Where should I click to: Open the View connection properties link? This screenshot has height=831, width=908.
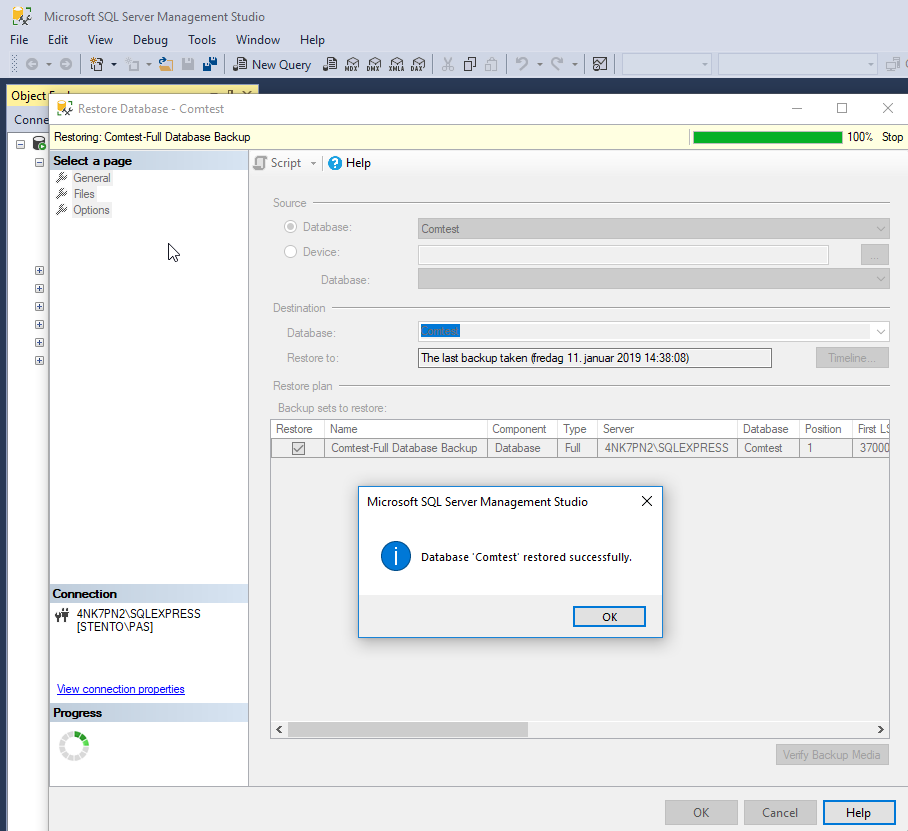tap(121, 689)
